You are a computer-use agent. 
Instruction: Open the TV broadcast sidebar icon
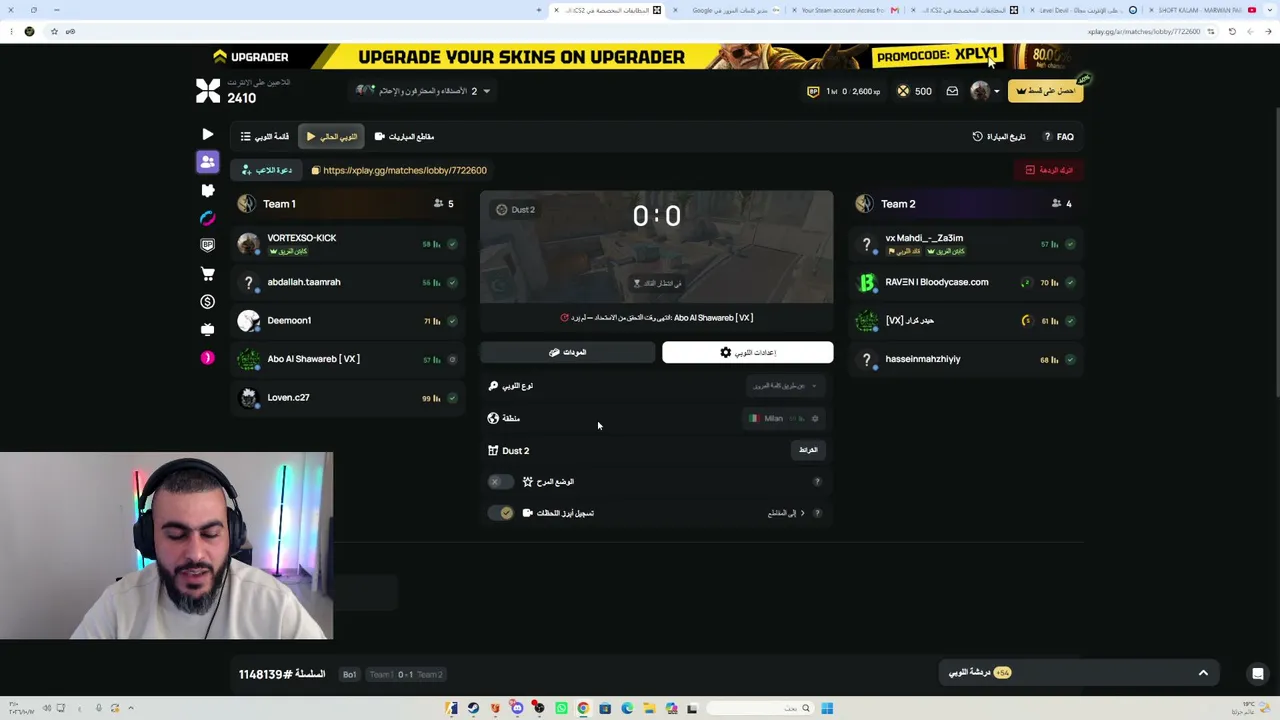207,329
